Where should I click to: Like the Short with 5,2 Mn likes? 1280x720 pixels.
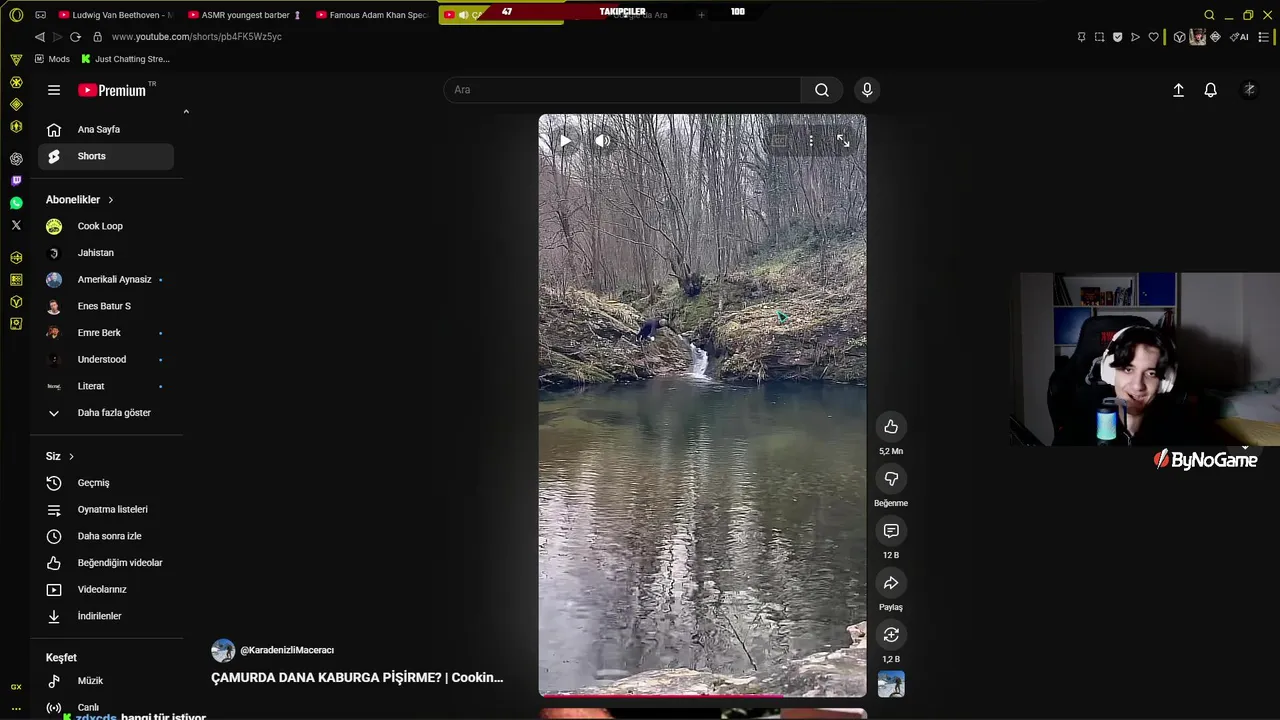(x=891, y=427)
